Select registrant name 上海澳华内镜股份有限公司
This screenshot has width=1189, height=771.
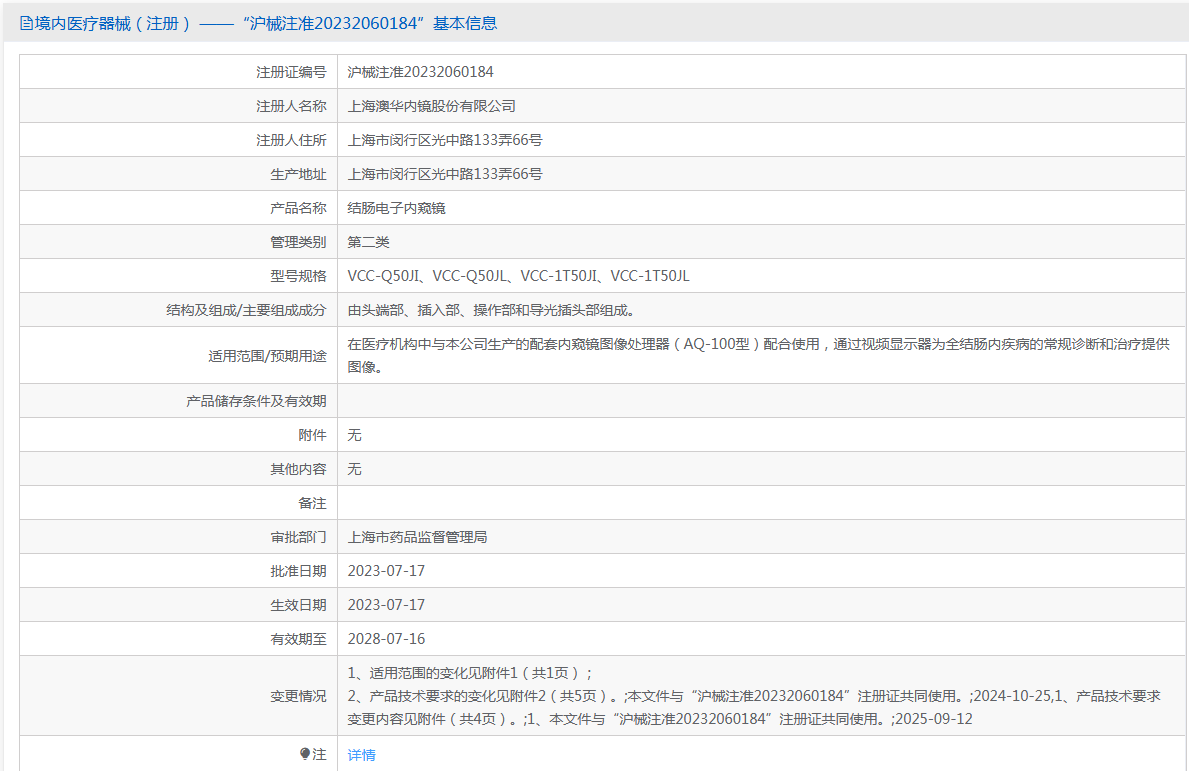431,106
